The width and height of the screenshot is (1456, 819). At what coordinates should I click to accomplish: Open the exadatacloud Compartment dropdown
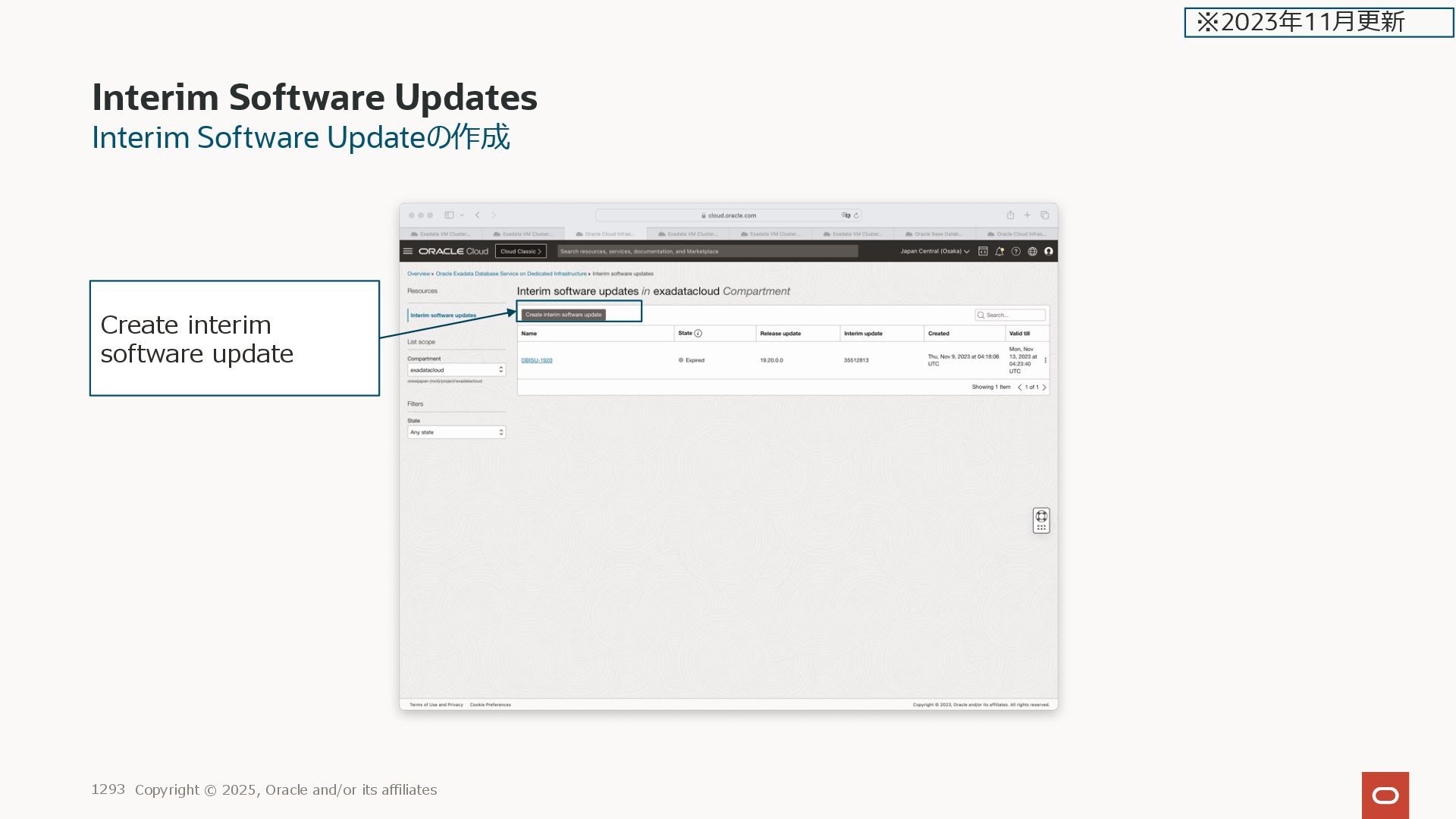coord(456,369)
